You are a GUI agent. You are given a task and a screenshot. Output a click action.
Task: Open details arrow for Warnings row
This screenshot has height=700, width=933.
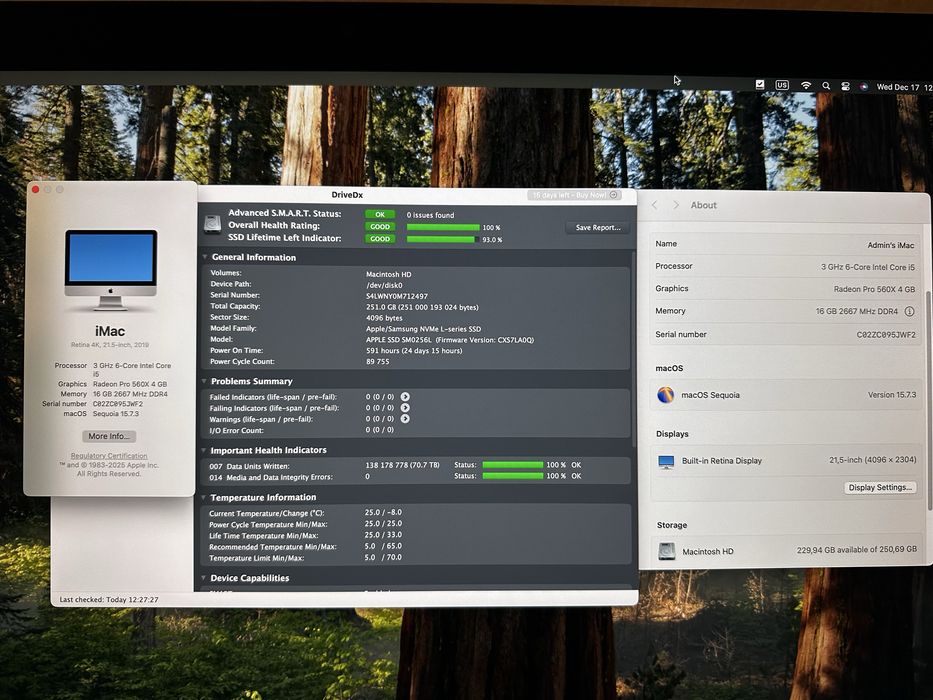[x=405, y=418]
